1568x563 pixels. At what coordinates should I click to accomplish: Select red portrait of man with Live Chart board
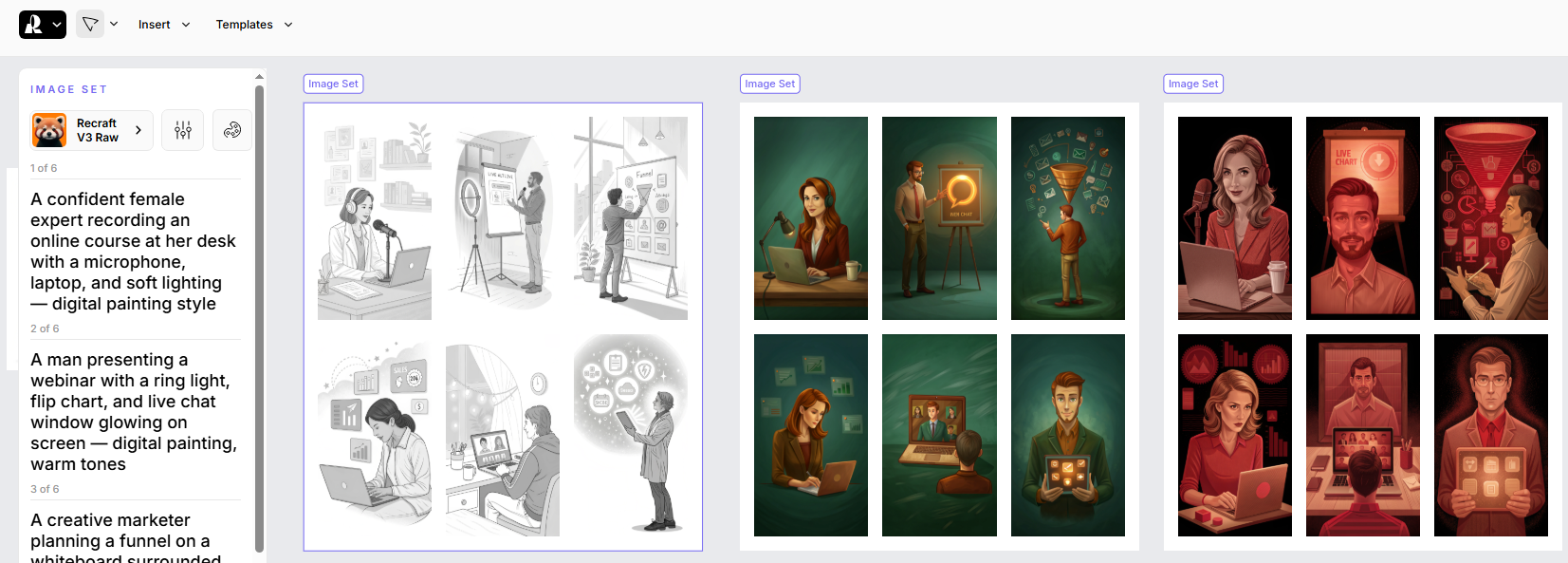tap(1363, 218)
